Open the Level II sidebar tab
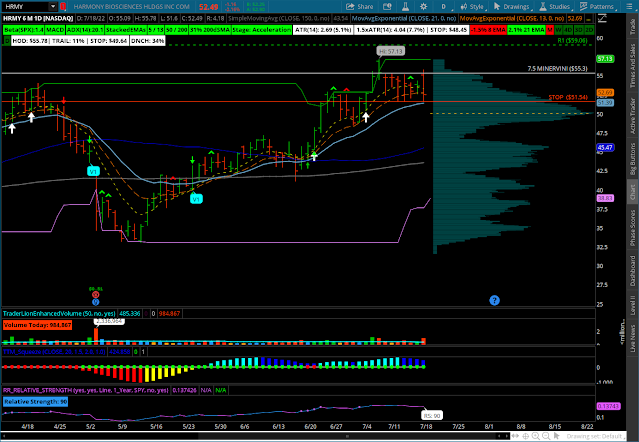The image size is (639, 442). tap(632, 306)
